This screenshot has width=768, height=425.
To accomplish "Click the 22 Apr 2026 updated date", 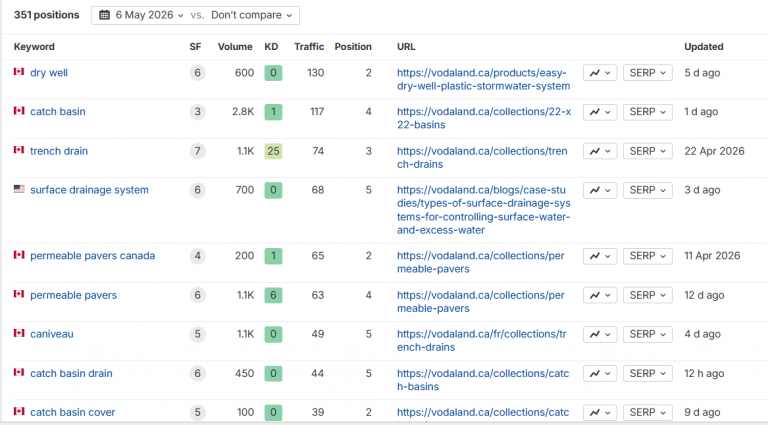I will coord(714,151).
